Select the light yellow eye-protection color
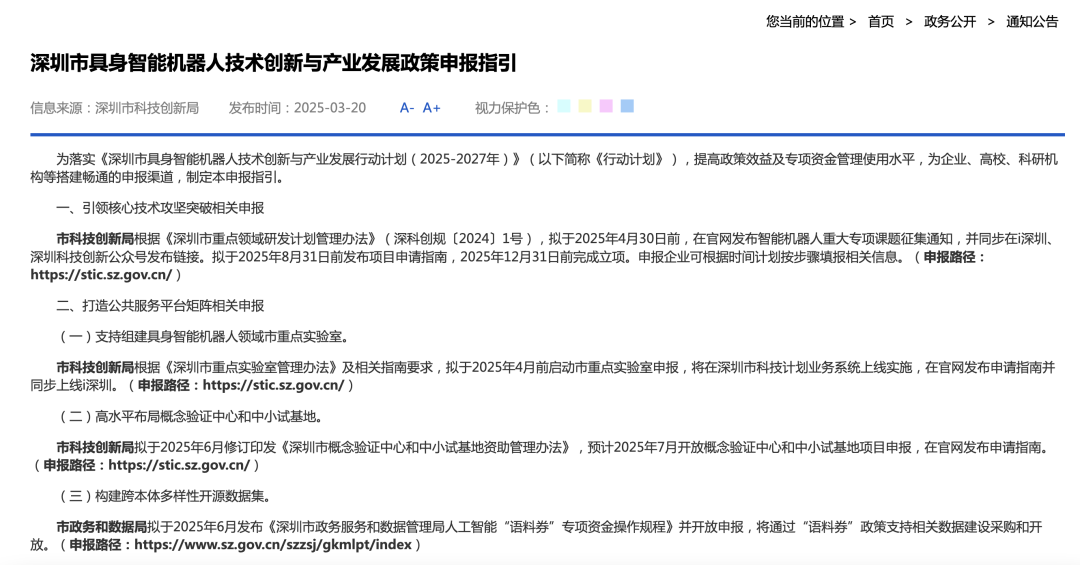The image size is (1080, 565). [585, 106]
